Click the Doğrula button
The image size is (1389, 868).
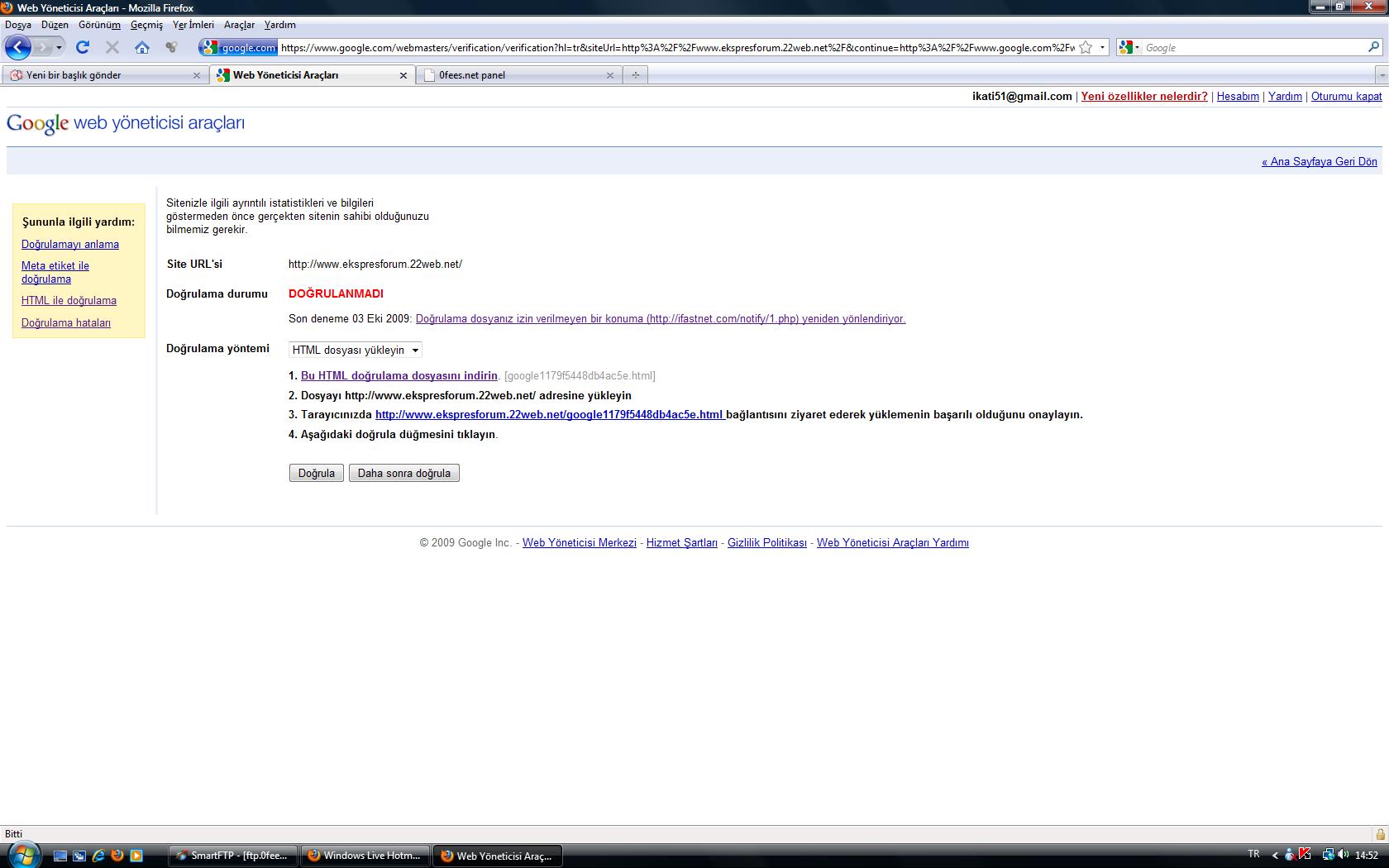click(317, 473)
